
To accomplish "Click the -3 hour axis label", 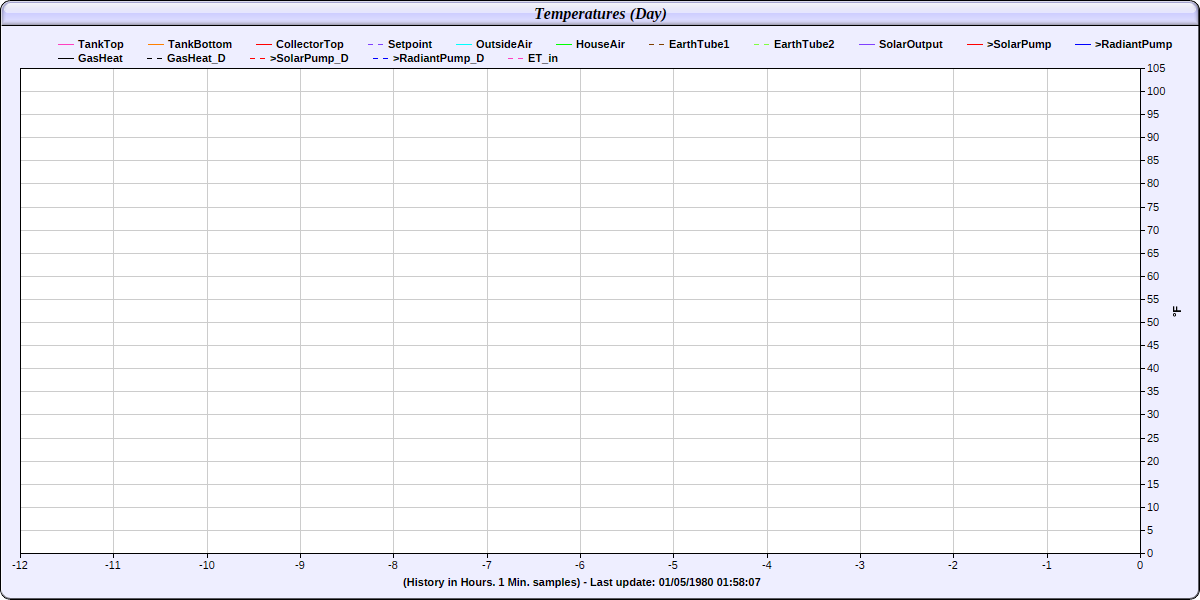I will [860, 565].
